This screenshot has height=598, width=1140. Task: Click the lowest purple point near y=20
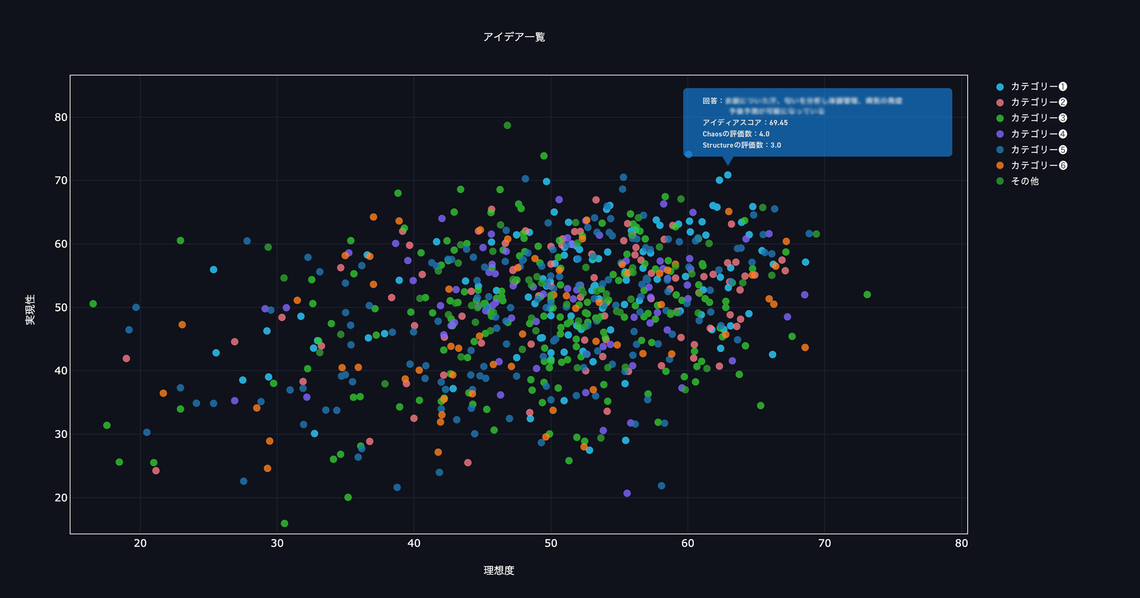pos(627,493)
